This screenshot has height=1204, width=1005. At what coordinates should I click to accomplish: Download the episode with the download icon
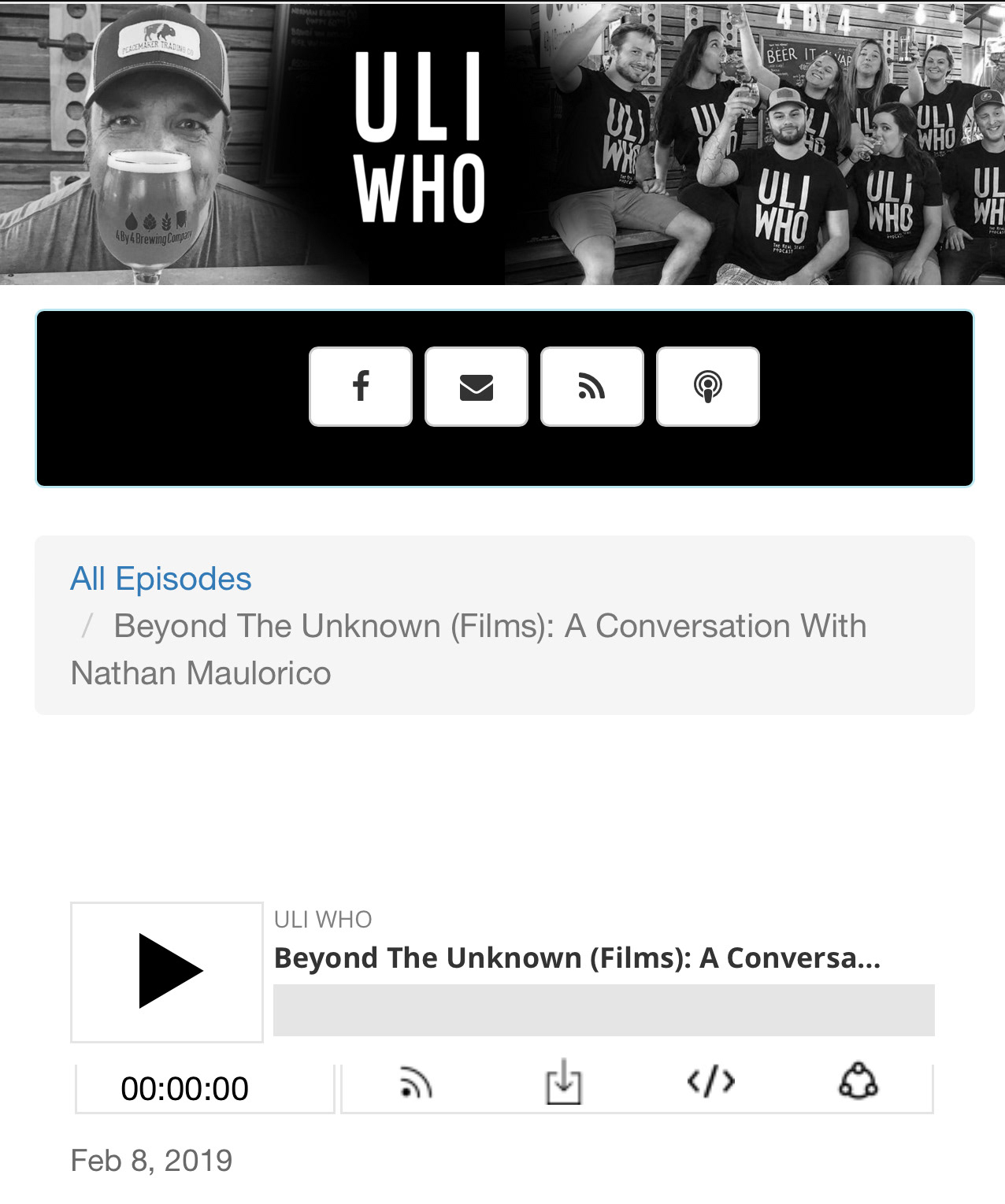563,1082
